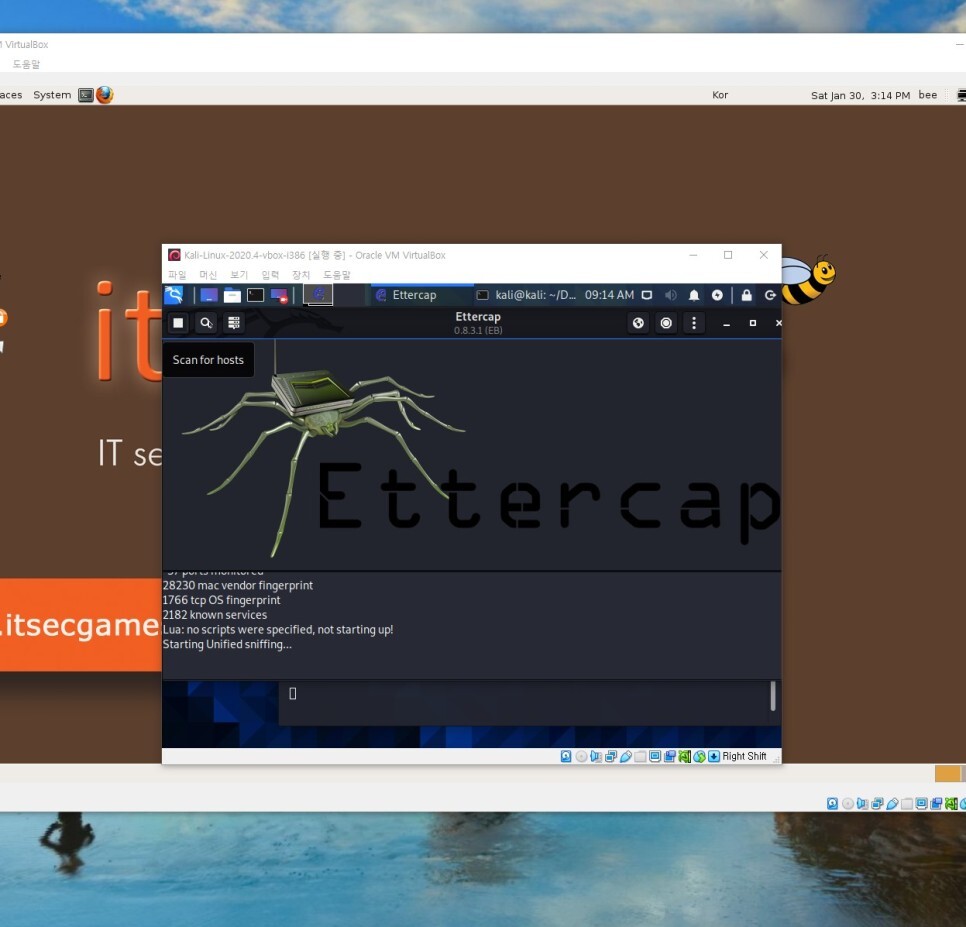Click the 09:14 AM clock in Kali panel
Viewport: 966px width, 927px height.
click(609, 295)
